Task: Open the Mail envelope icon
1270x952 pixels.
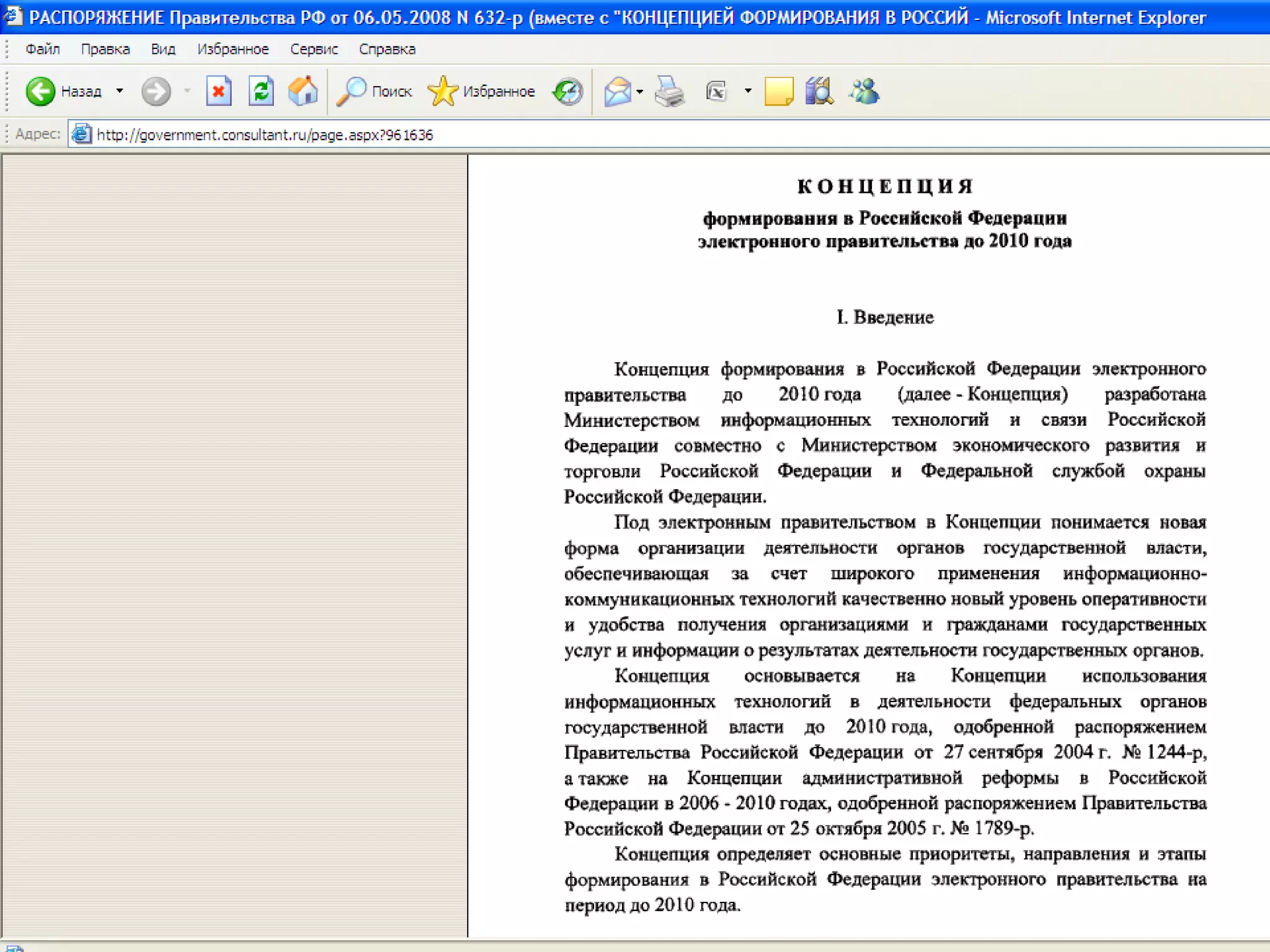Action: click(618, 92)
